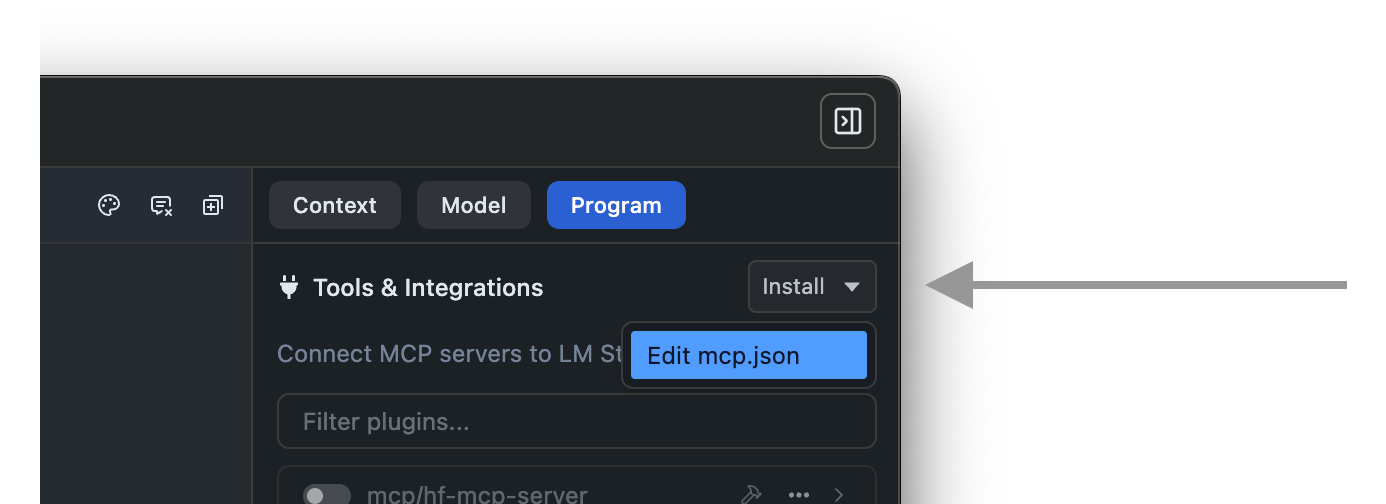1386x504 pixels.
Task: Open the Install dropdown
Action: [794, 287]
